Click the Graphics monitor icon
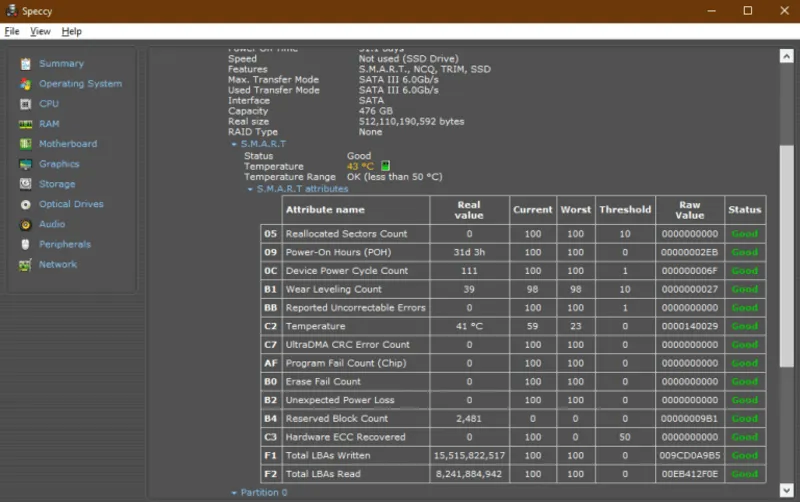 pyautogui.click(x=26, y=164)
